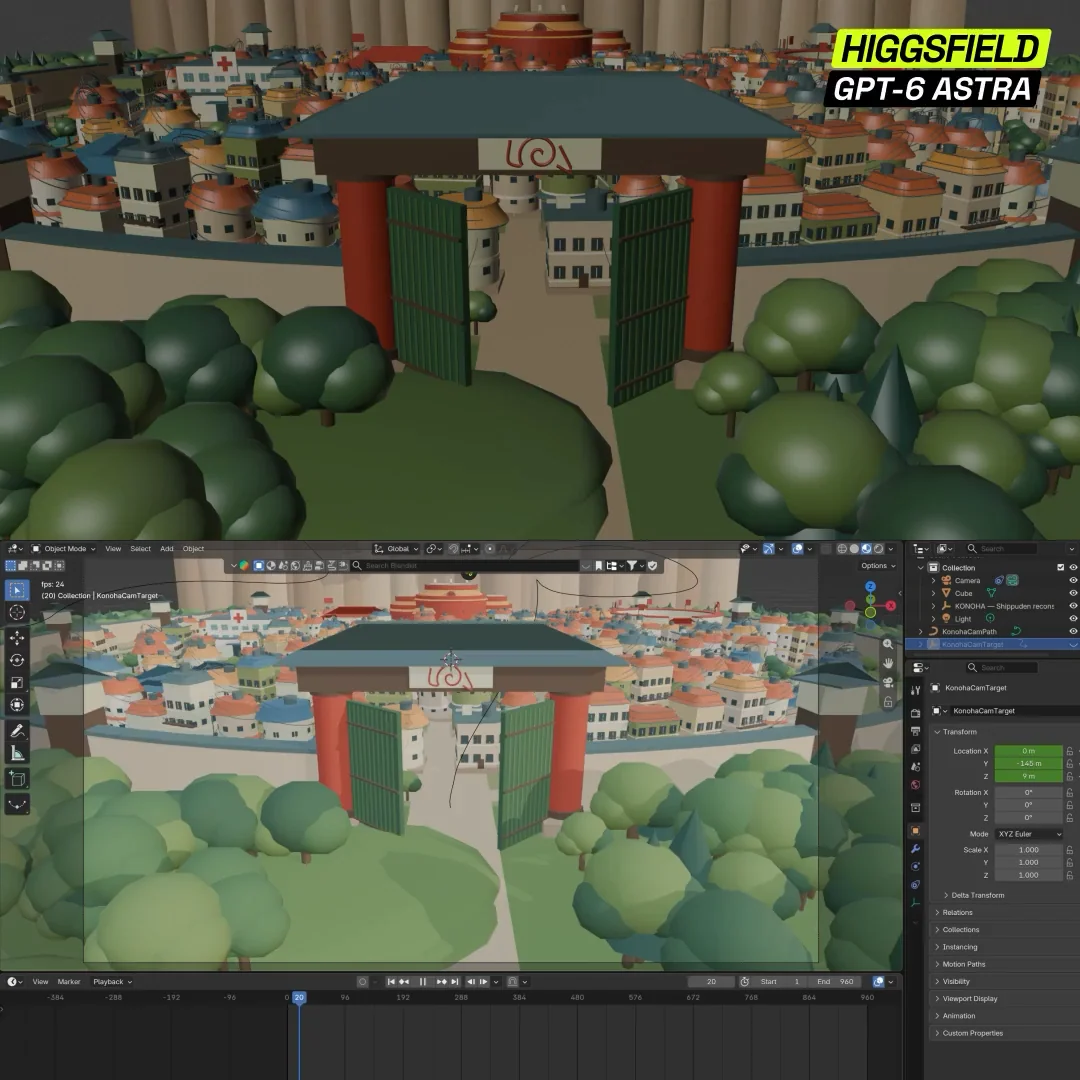The image size is (1080, 1080).
Task: Open the Object Mode dropdown
Action: click(x=63, y=549)
